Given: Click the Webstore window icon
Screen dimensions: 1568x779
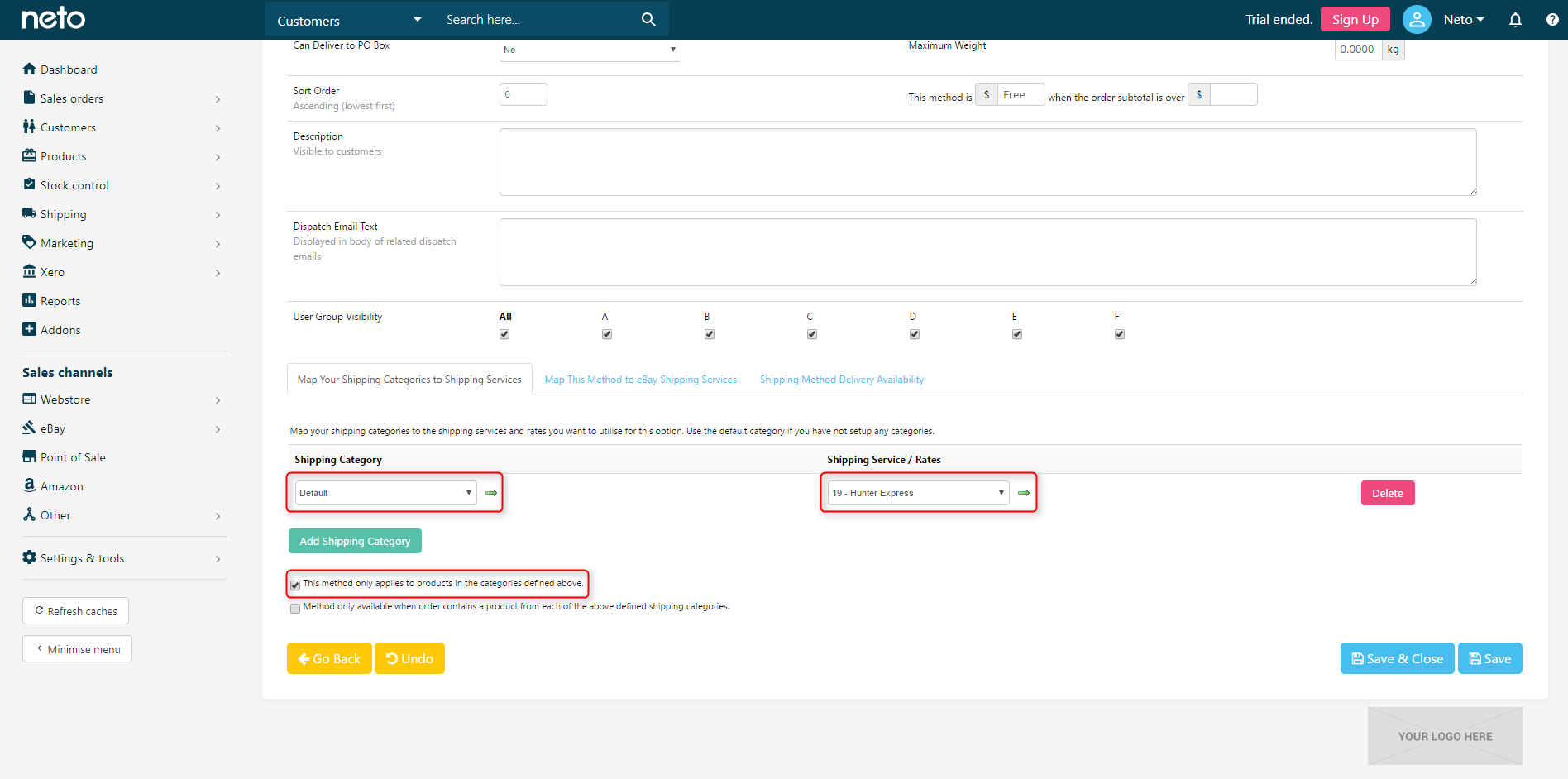Looking at the screenshot, I should click(30, 399).
